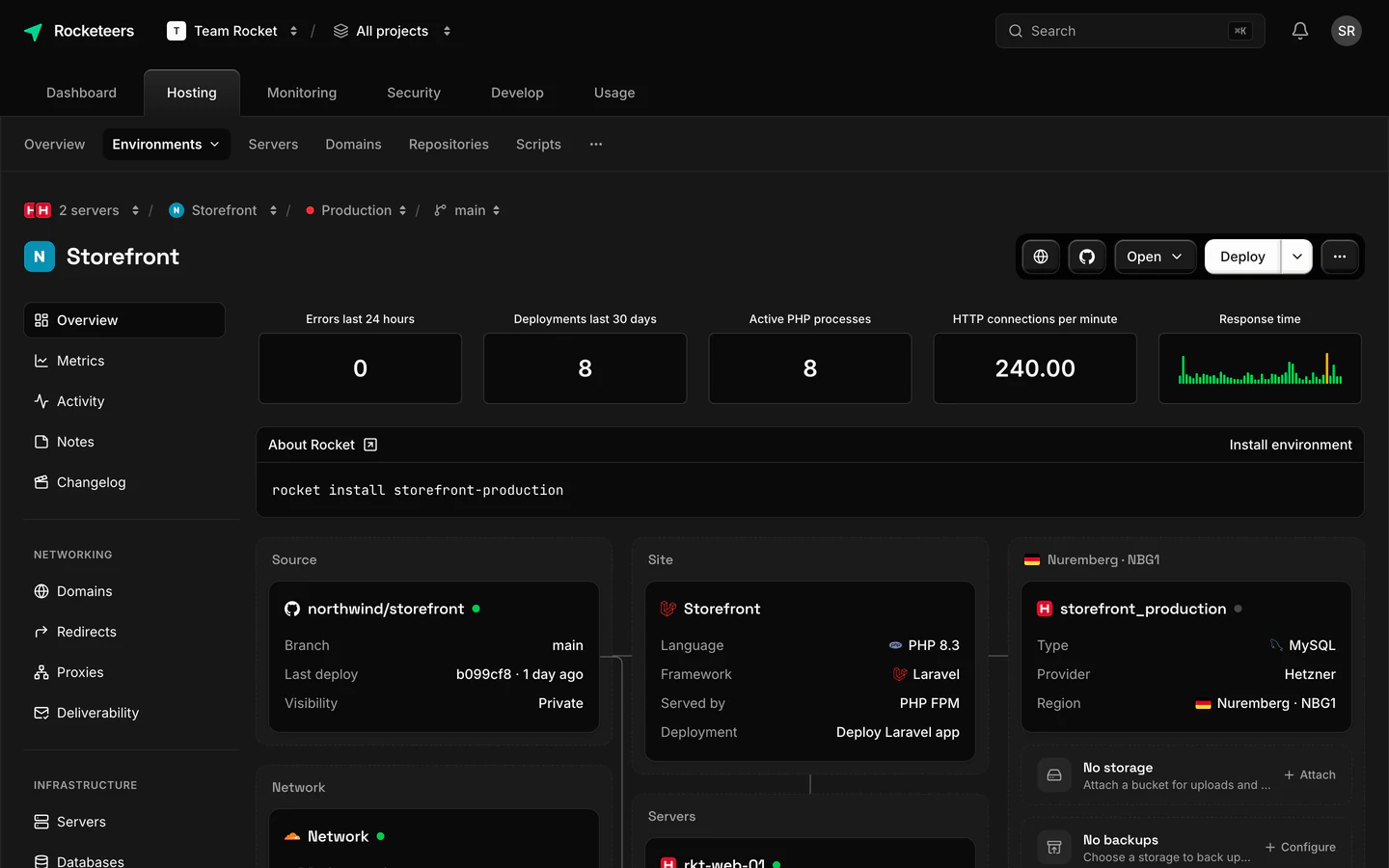1389x868 pixels.
Task: Open Domains under Networking sidebar
Action: 124,591
